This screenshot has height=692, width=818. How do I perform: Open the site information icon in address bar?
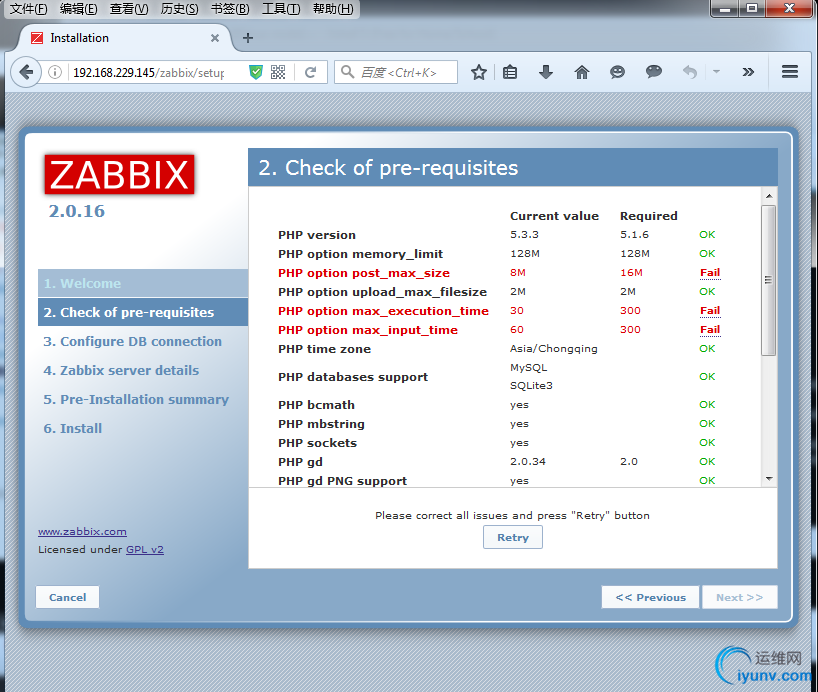(55, 72)
